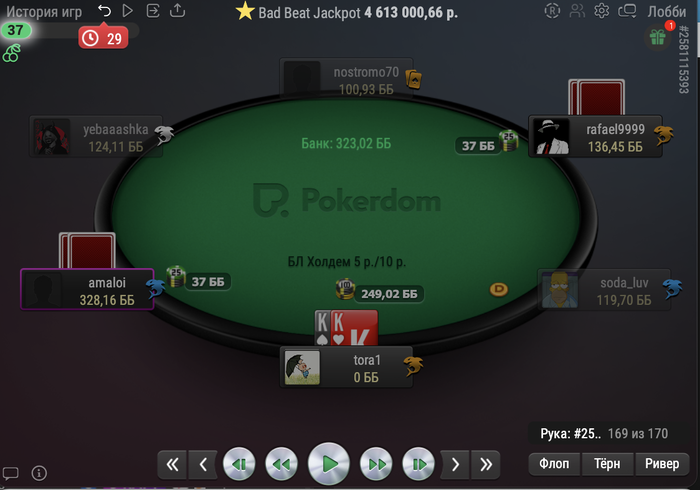Step back one action in replay

[x=239, y=465]
